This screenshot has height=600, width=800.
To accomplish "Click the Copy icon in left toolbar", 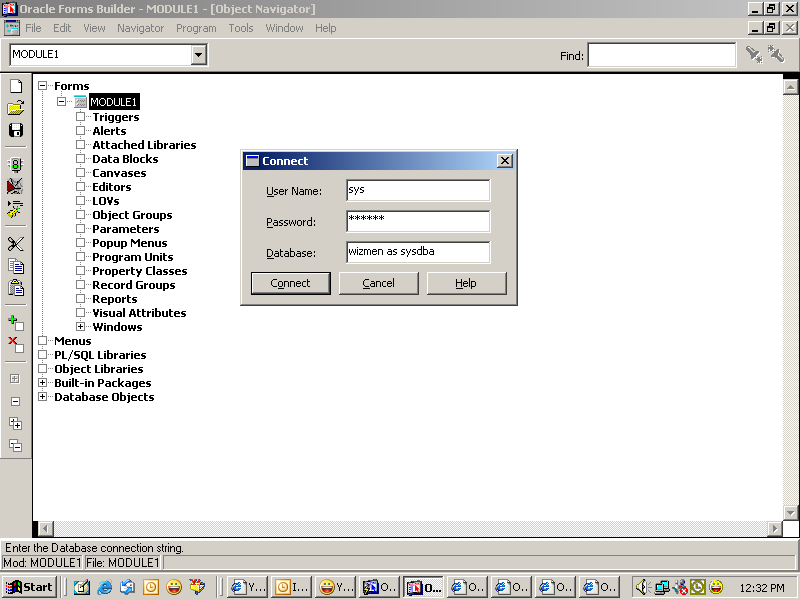I will (16, 266).
